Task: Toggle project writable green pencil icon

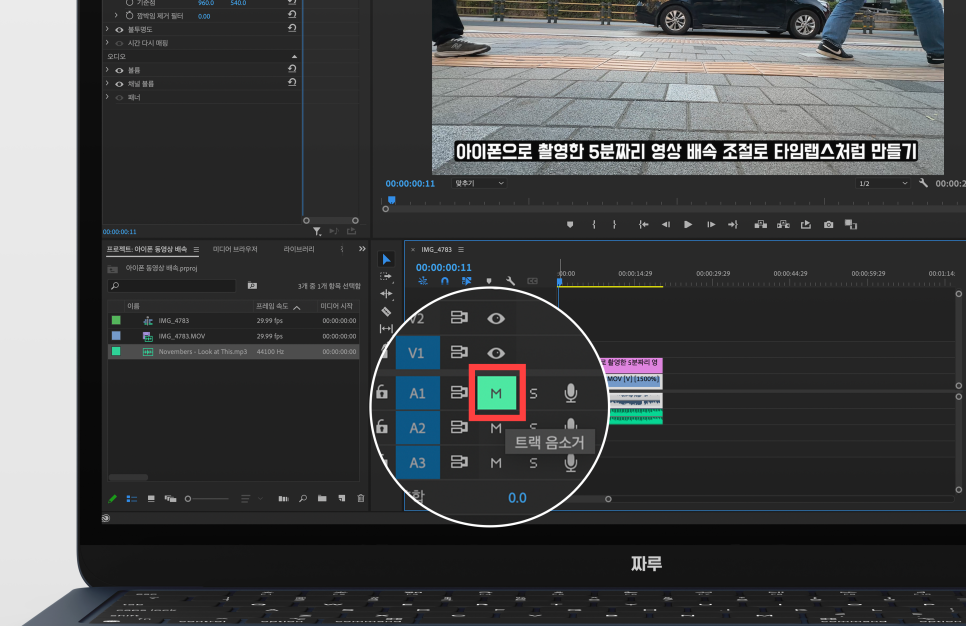Action: [112, 498]
